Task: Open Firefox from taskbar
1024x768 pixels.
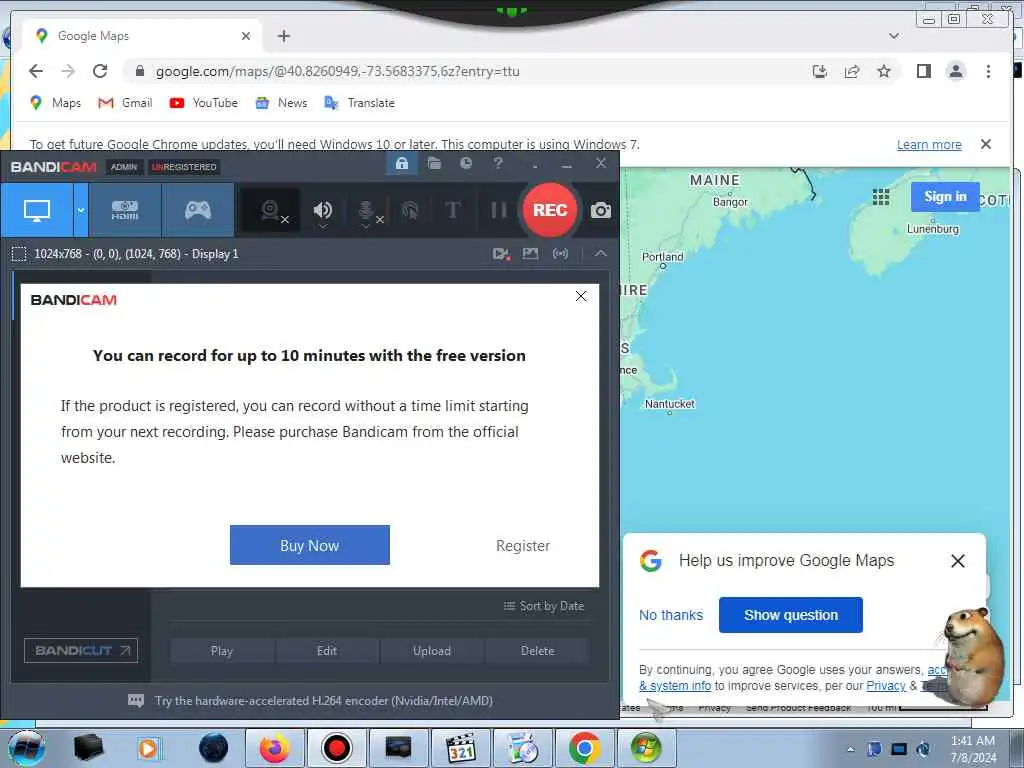Action: [x=274, y=748]
